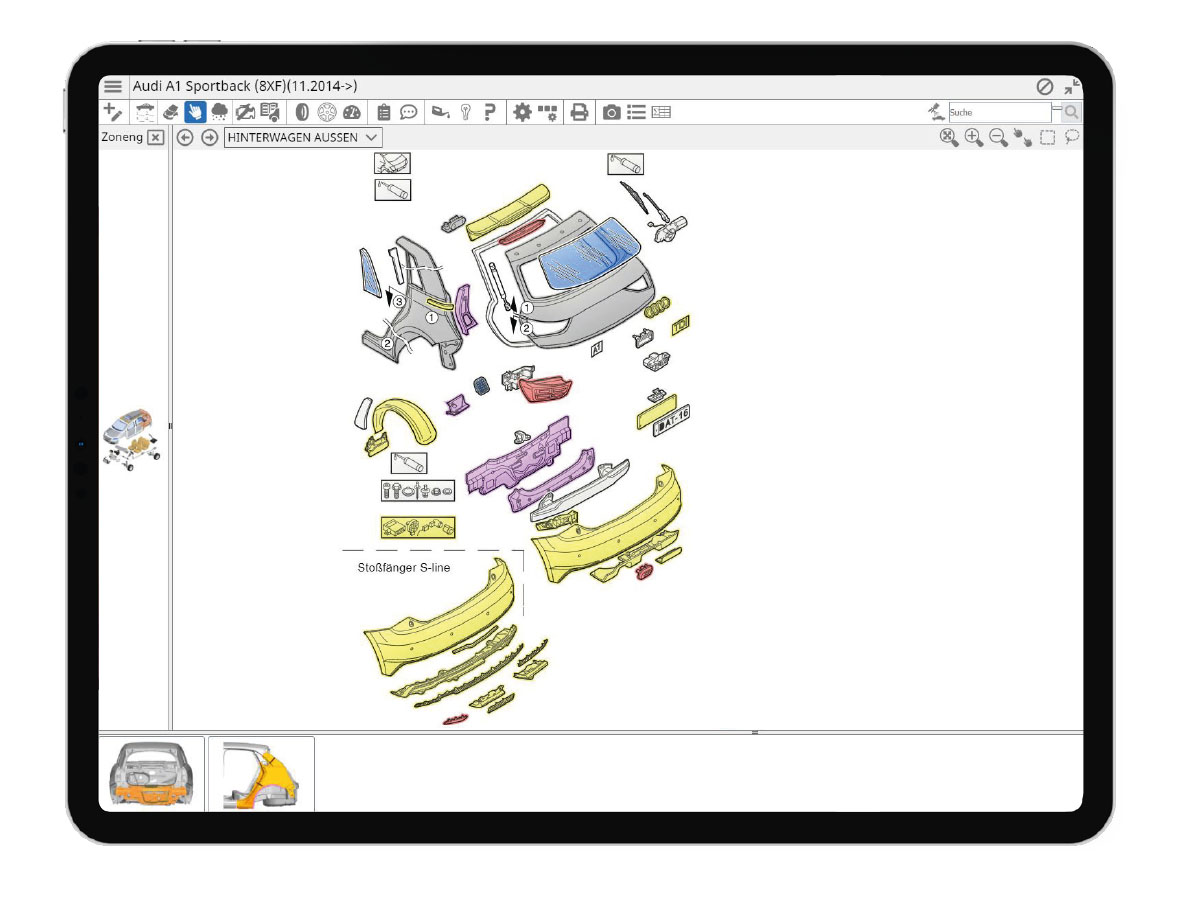Click the screws and fasteners box
This screenshot has height=900, width=1200.
pyautogui.click(x=418, y=491)
